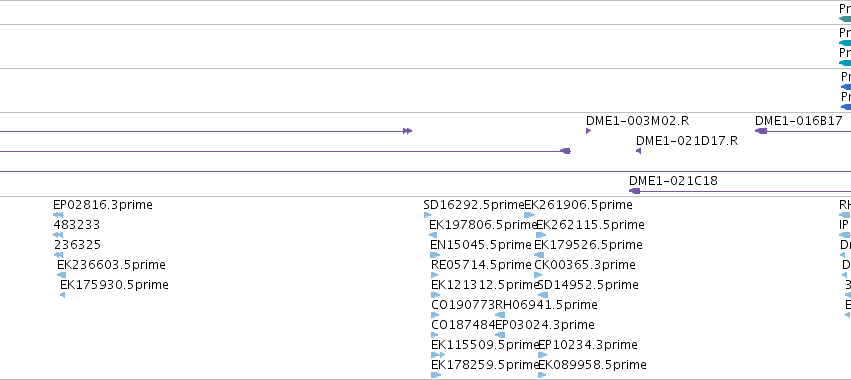Select the DME1-016B17 feature label
The width and height of the screenshot is (851, 380).
coord(798,121)
